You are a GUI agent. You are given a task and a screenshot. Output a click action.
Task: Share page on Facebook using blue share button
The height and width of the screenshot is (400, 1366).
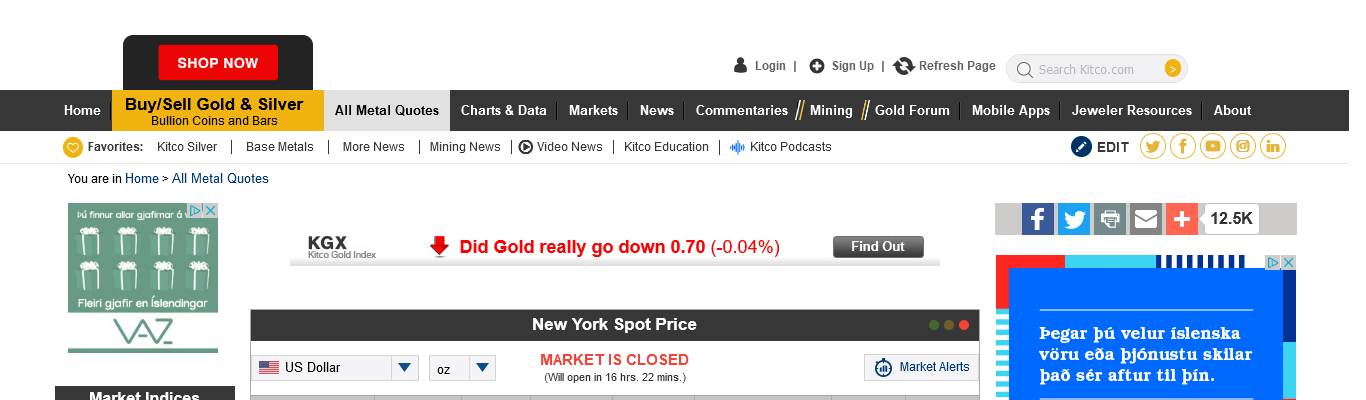coord(1038,219)
